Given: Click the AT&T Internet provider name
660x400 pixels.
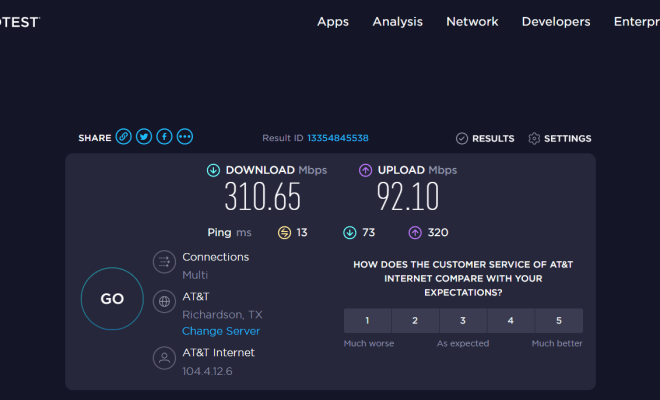Looking at the screenshot, I should pos(218,353).
